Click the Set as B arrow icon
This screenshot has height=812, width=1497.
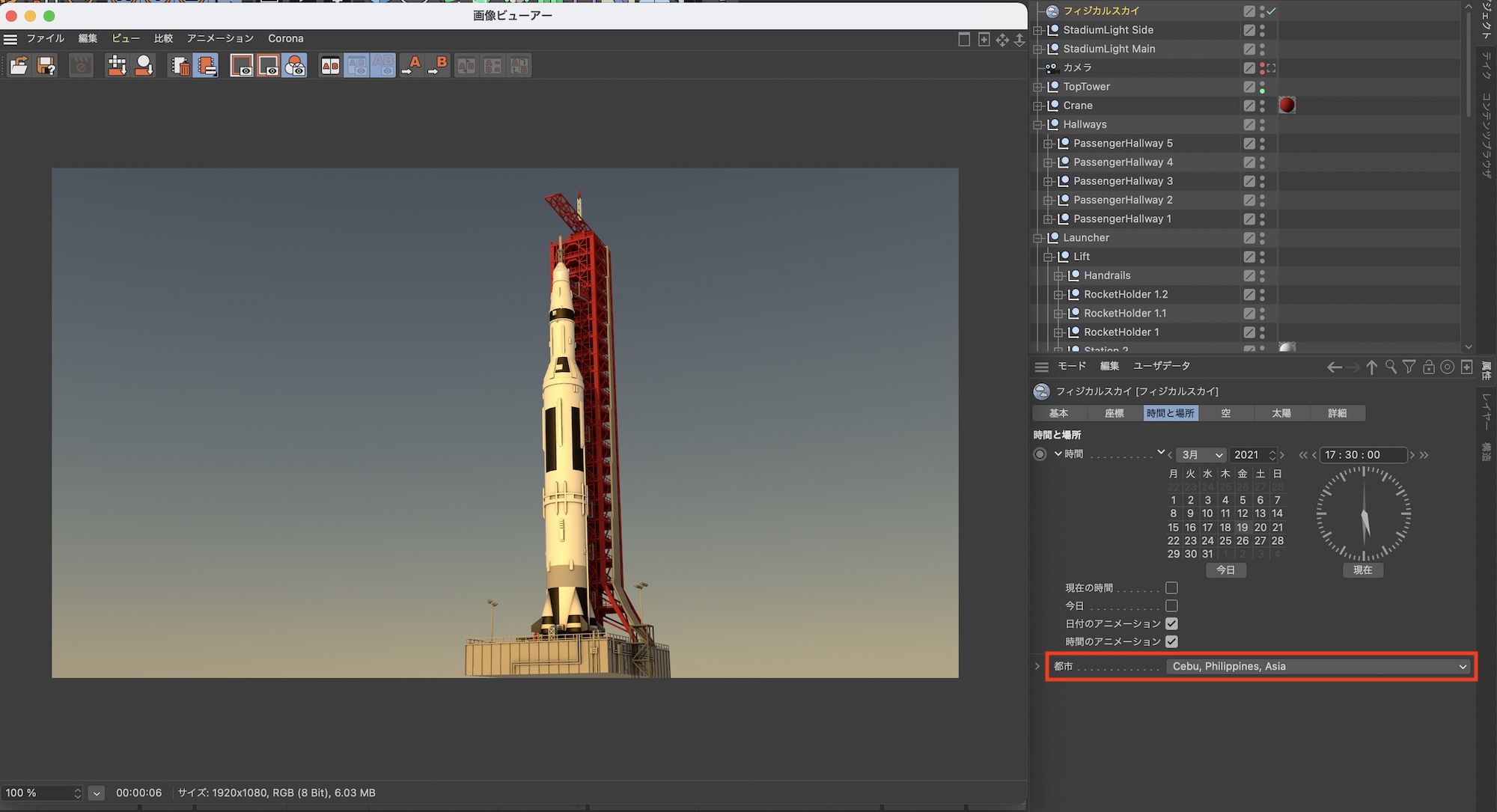tap(438, 66)
